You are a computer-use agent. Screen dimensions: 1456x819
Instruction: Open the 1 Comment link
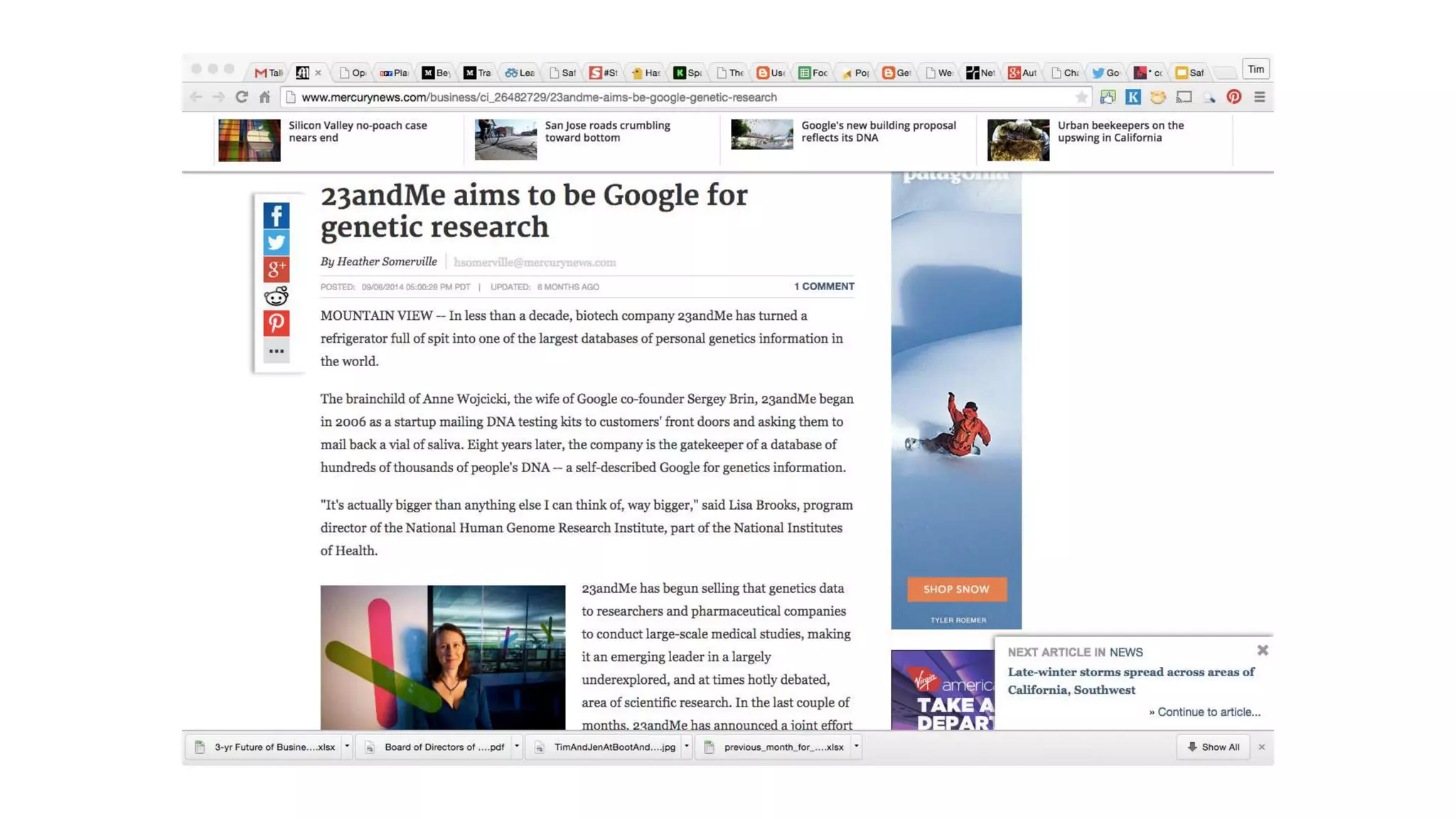823,286
